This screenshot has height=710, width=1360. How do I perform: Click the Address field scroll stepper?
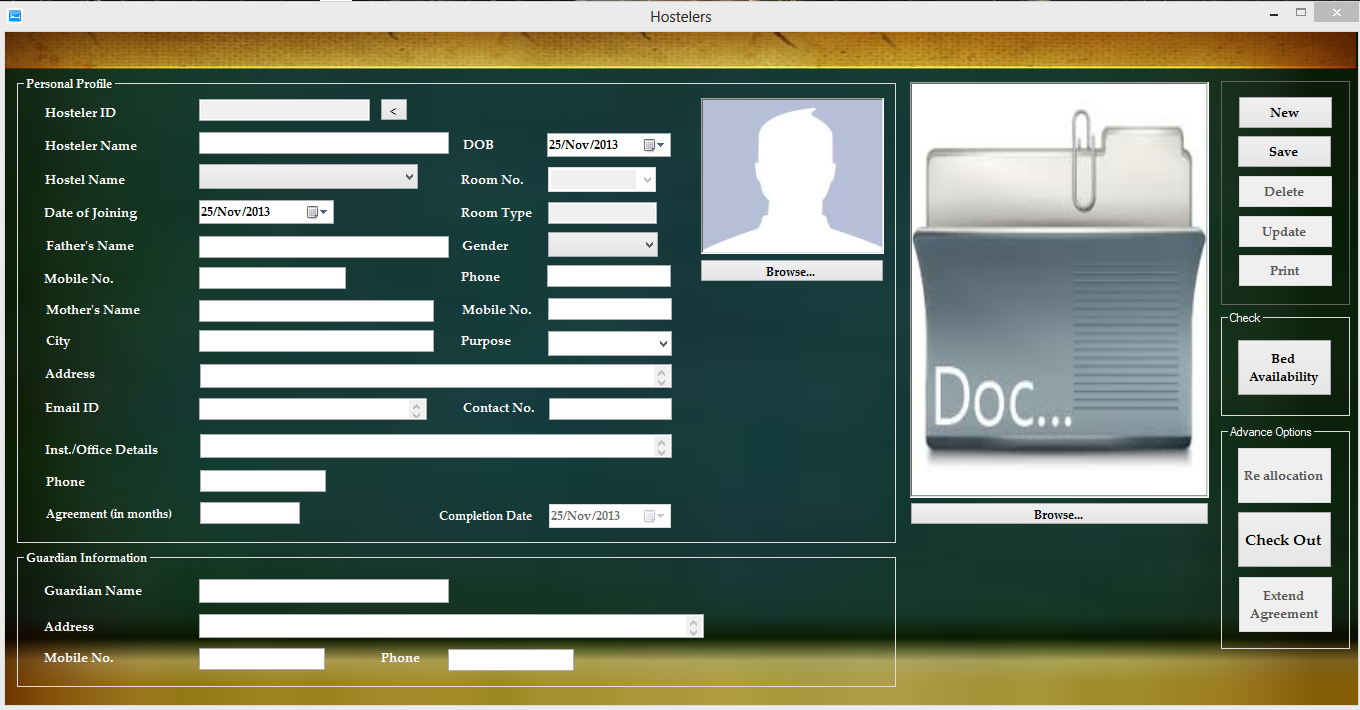coord(661,376)
